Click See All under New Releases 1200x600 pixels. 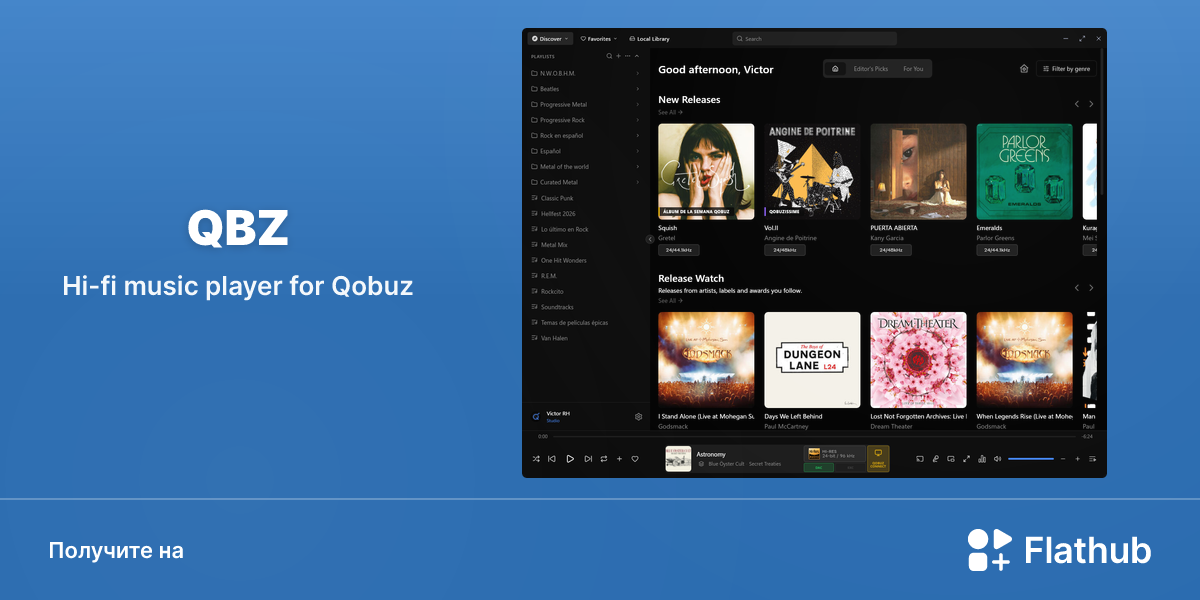[670, 113]
